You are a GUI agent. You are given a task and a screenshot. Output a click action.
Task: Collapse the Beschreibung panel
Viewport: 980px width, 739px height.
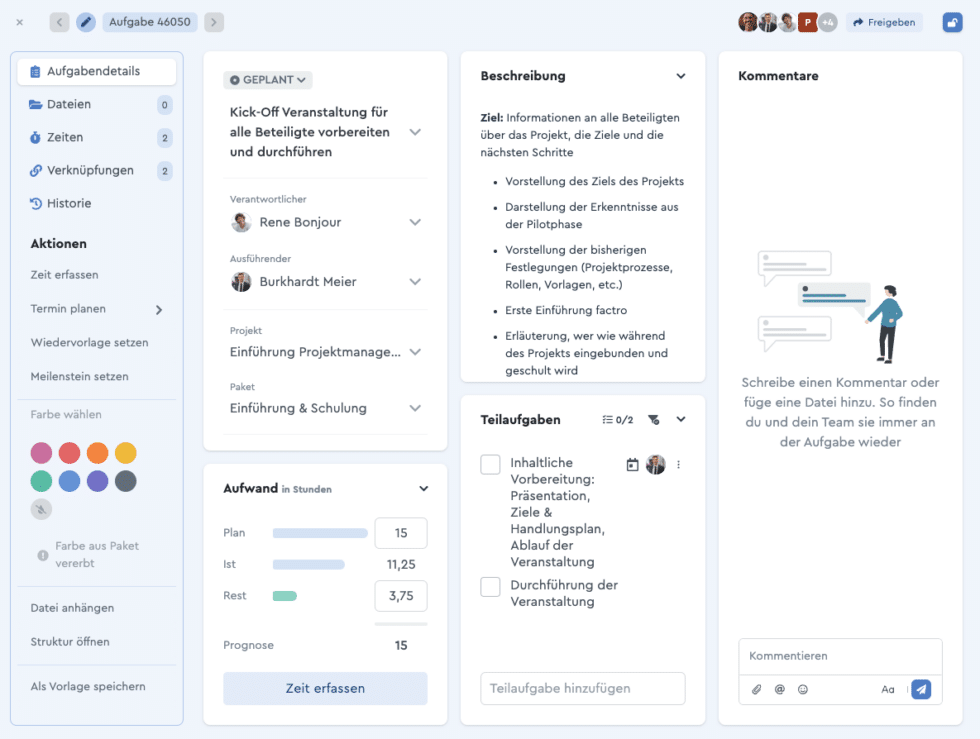click(x=681, y=76)
